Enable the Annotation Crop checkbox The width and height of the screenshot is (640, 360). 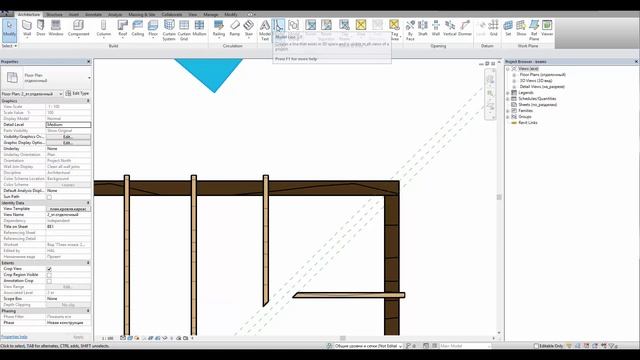[49, 281]
